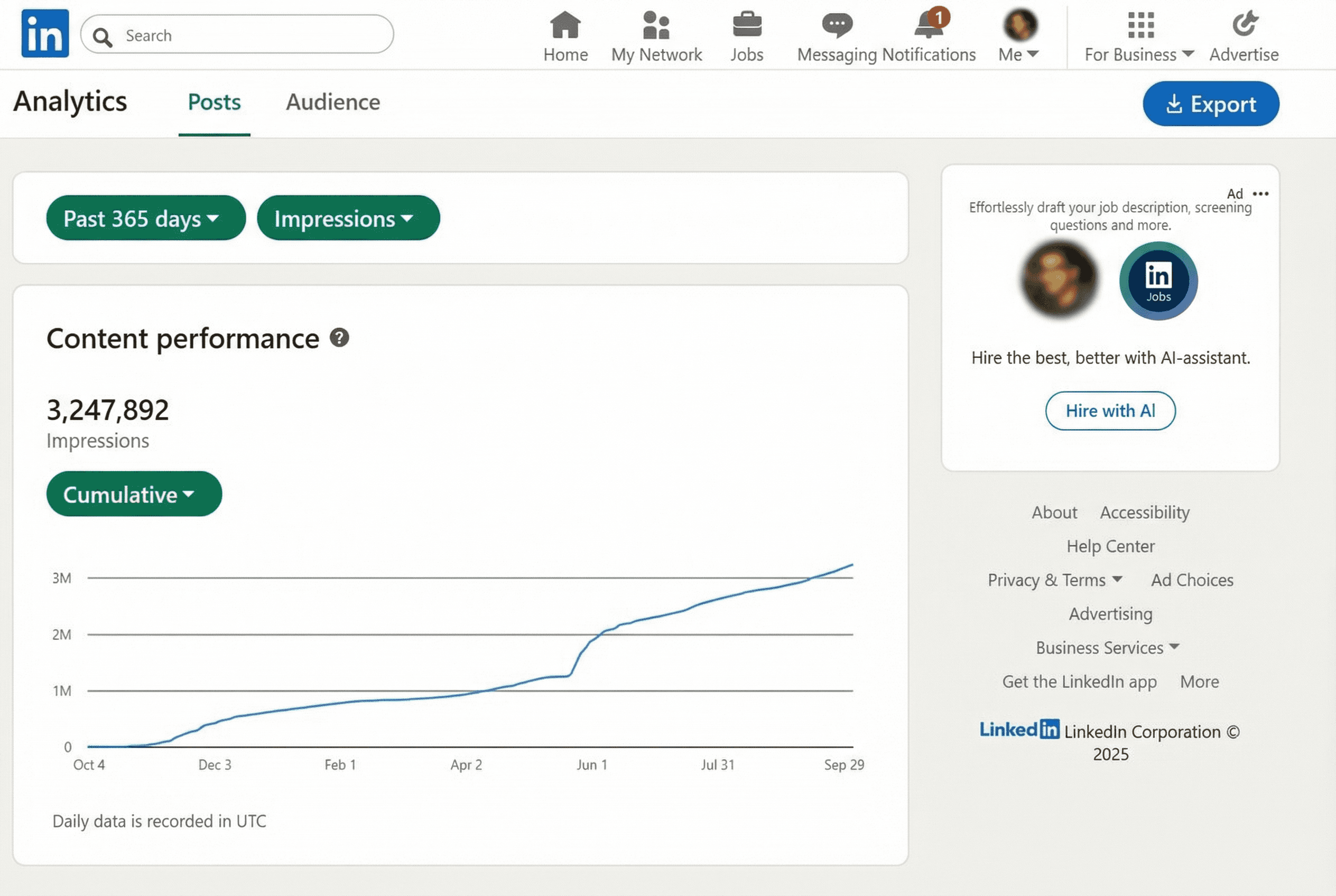Open the ad options three-dot menu
1336x896 pixels.
(1260, 194)
